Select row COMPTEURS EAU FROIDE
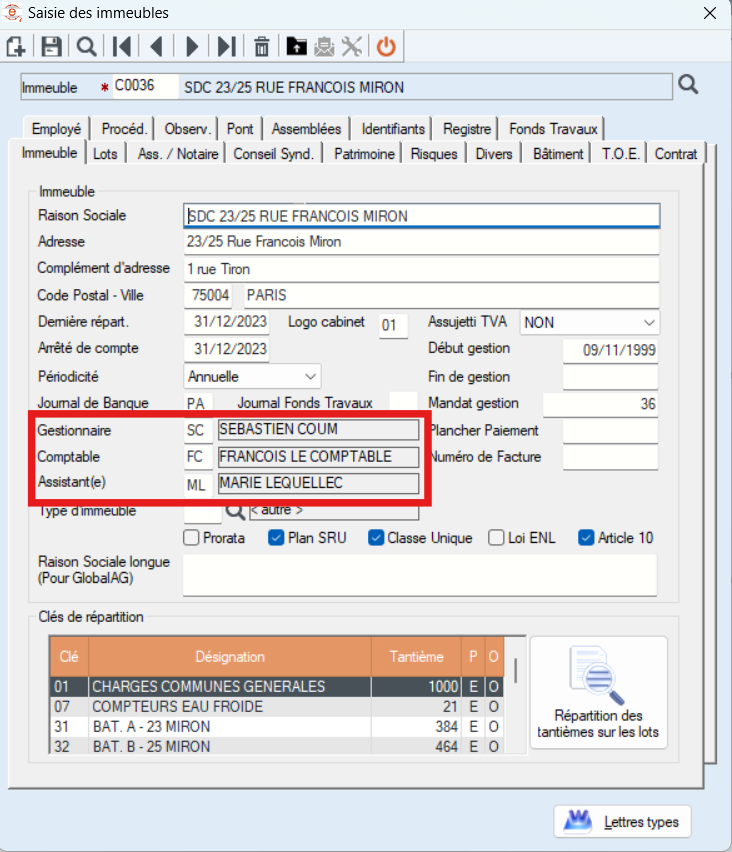Image resolution: width=732 pixels, height=852 pixels. click(x=277, y=706)
